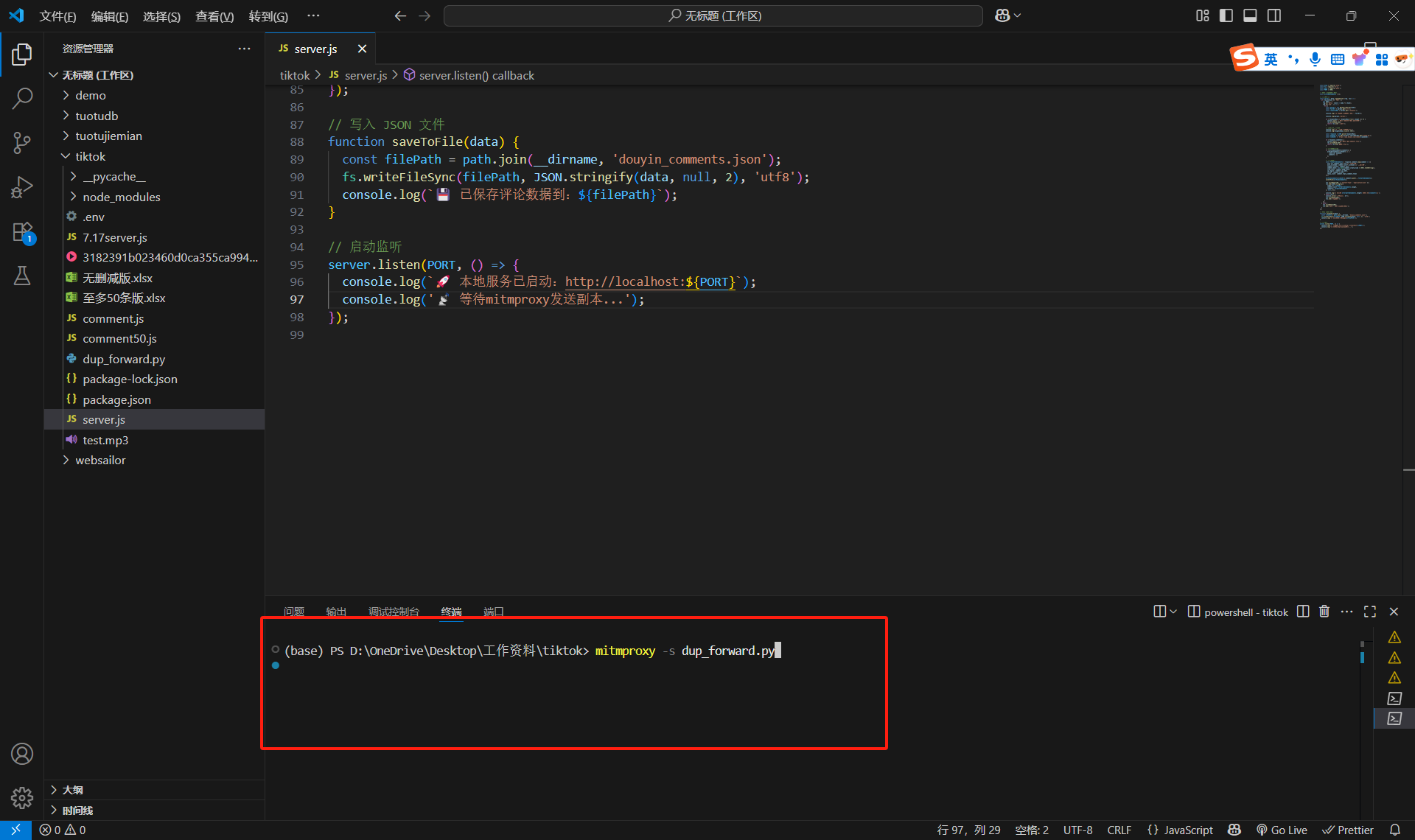The width and height of the screenshot is (1415, 840).
Task: Toggle Sogou IME English/Chinese mode
Action: coord(1271,59)
